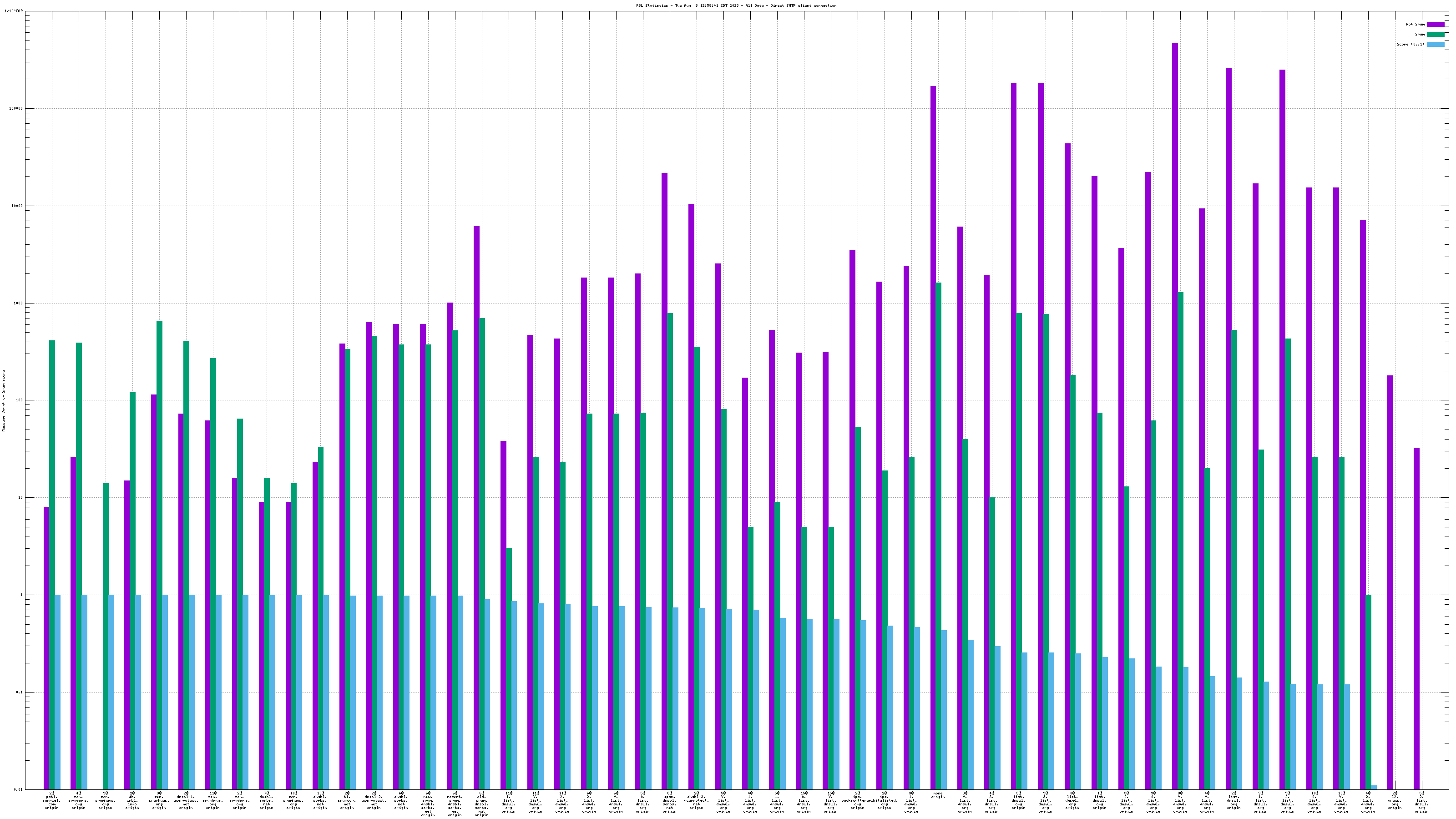Click the 'none origin' x-axis label

coord(938,795)
